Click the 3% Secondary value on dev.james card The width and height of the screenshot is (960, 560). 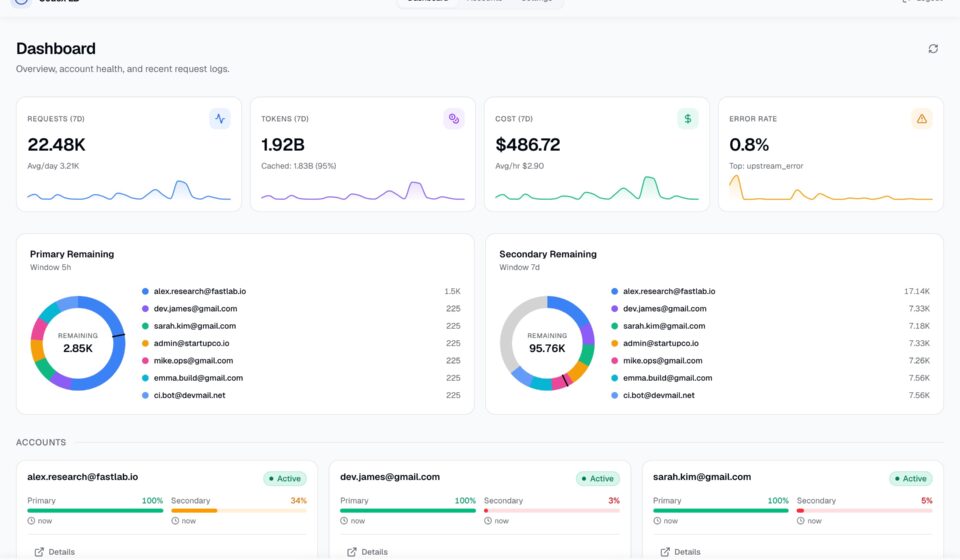click(614, 501)
